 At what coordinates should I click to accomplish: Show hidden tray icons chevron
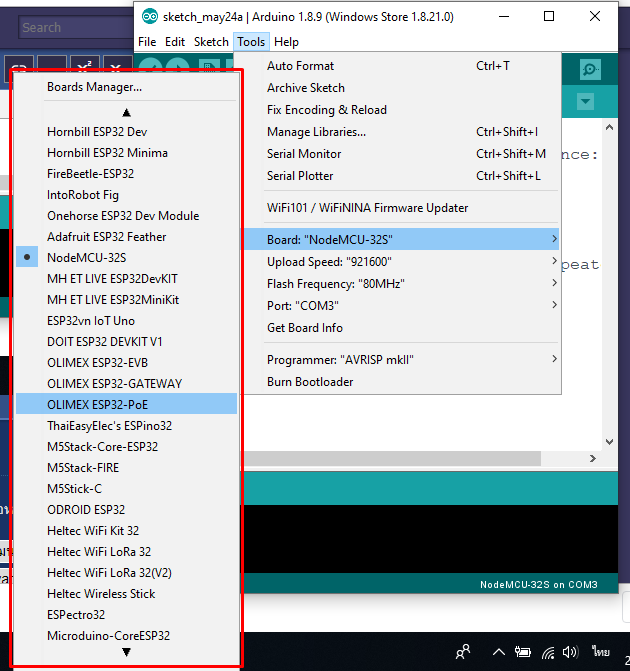pos(499,652)
